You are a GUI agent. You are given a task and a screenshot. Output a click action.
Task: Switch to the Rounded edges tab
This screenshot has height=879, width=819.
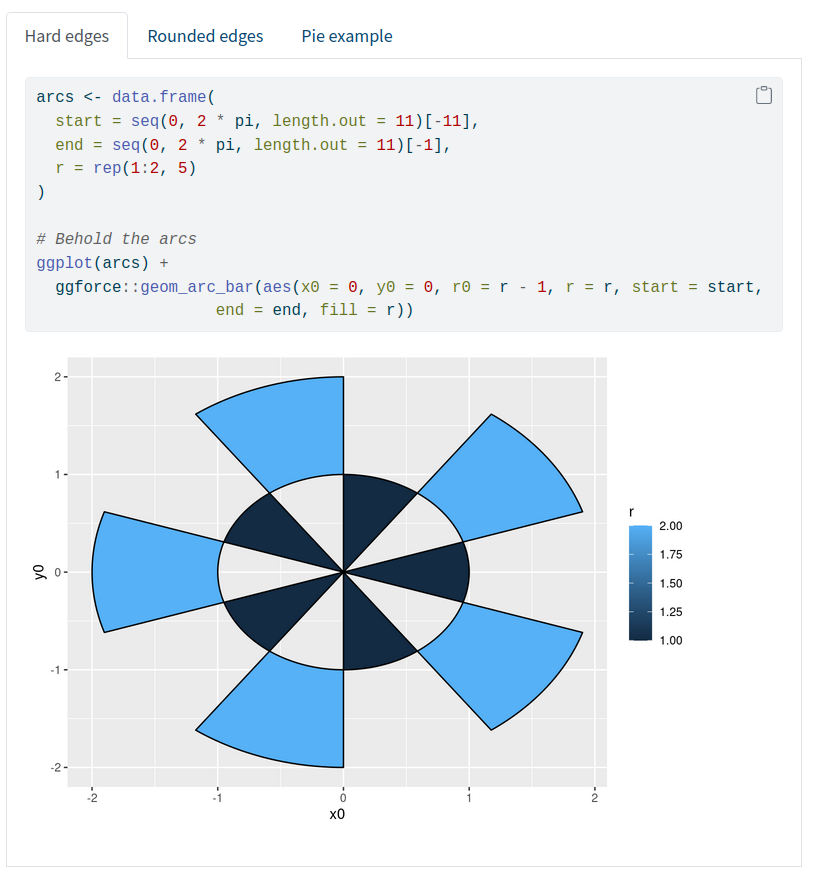[x=205, y=35]
